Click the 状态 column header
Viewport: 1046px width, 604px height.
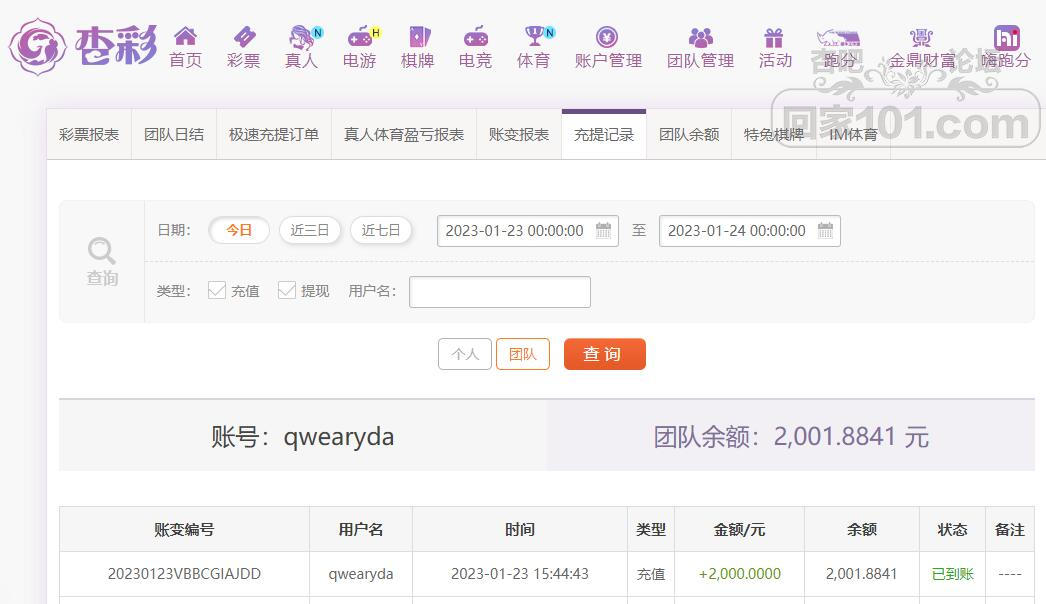952,529
